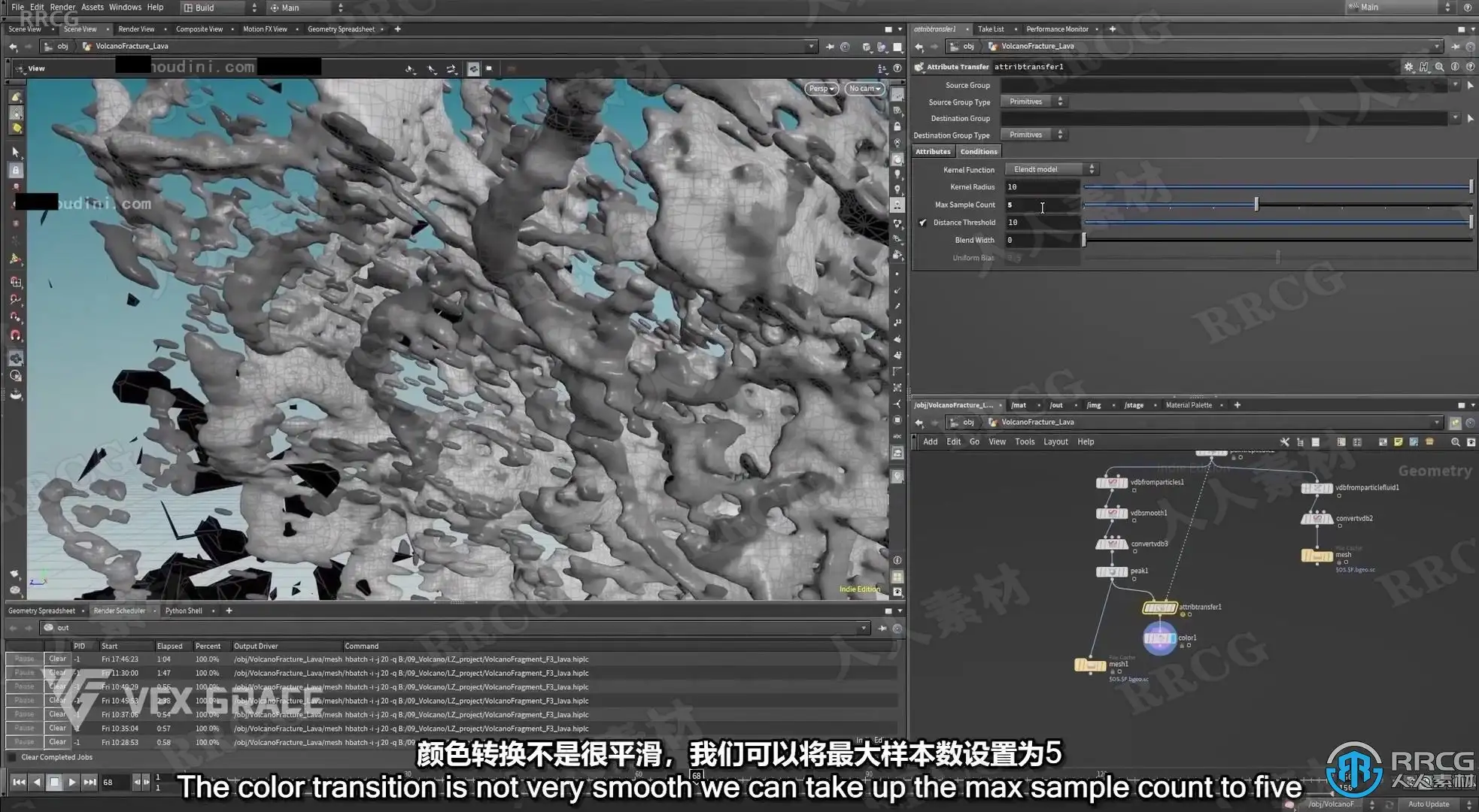Click the Max Sample Count slider handle

(x=1256, y=205)
